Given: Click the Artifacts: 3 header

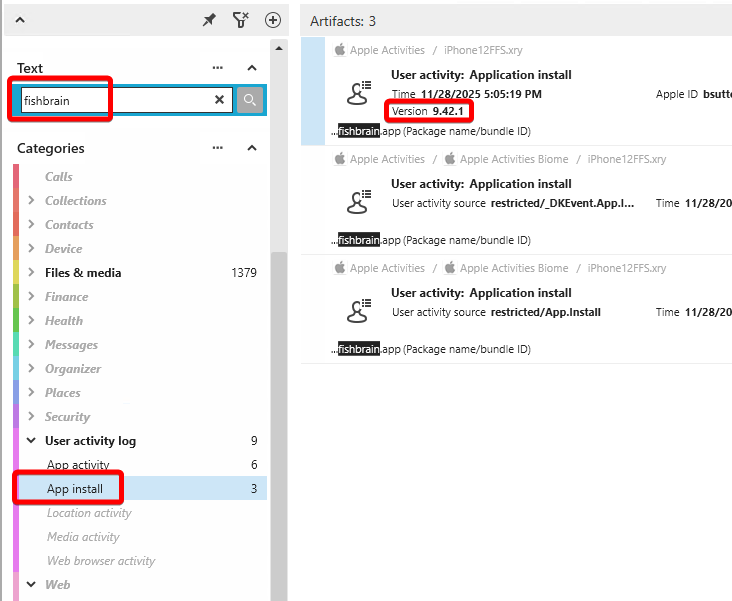Looking at the screenshot, I should click(343, 21).
